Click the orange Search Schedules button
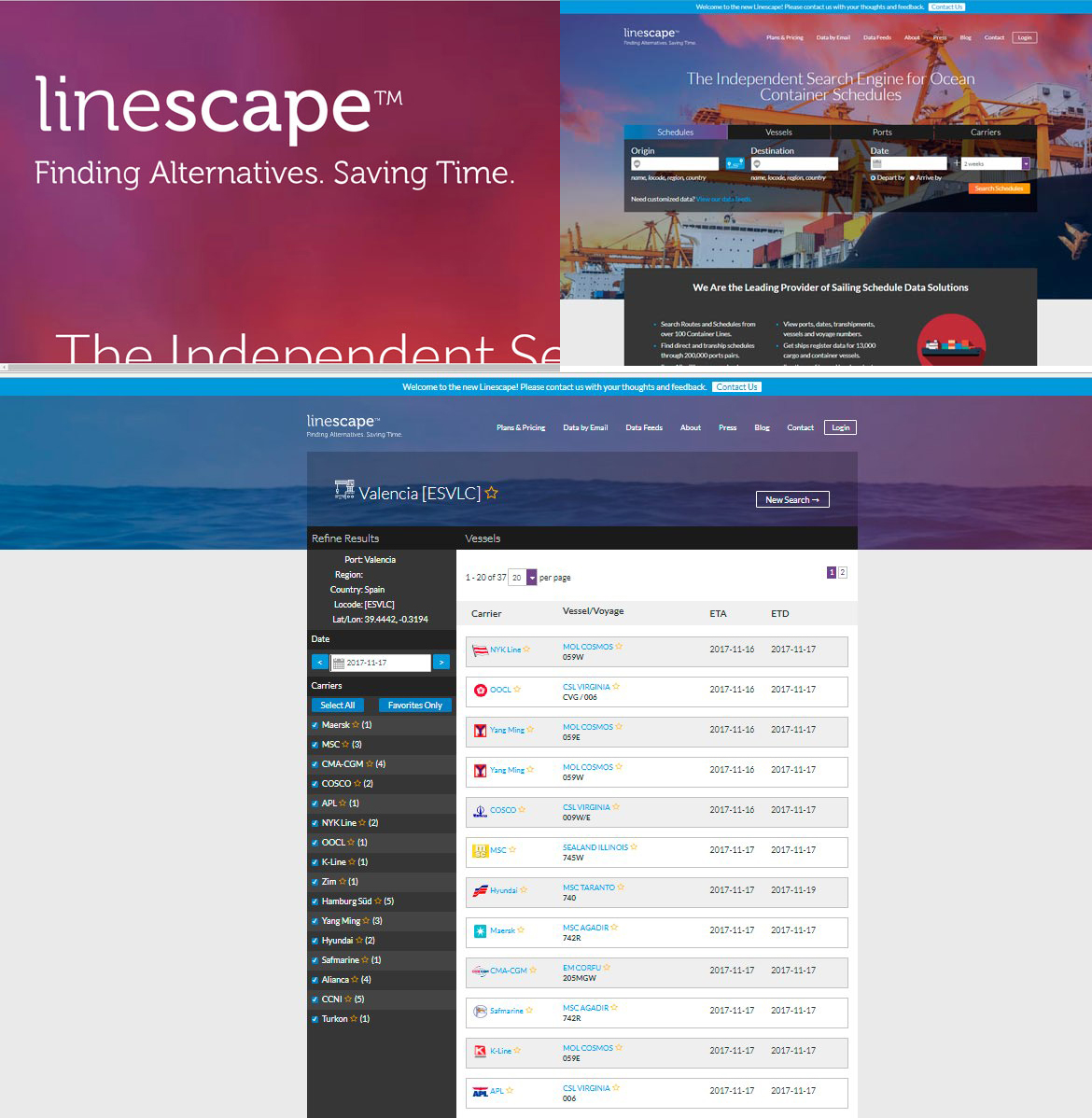Screen dimensions: 1092x1118 click(999, 189)
